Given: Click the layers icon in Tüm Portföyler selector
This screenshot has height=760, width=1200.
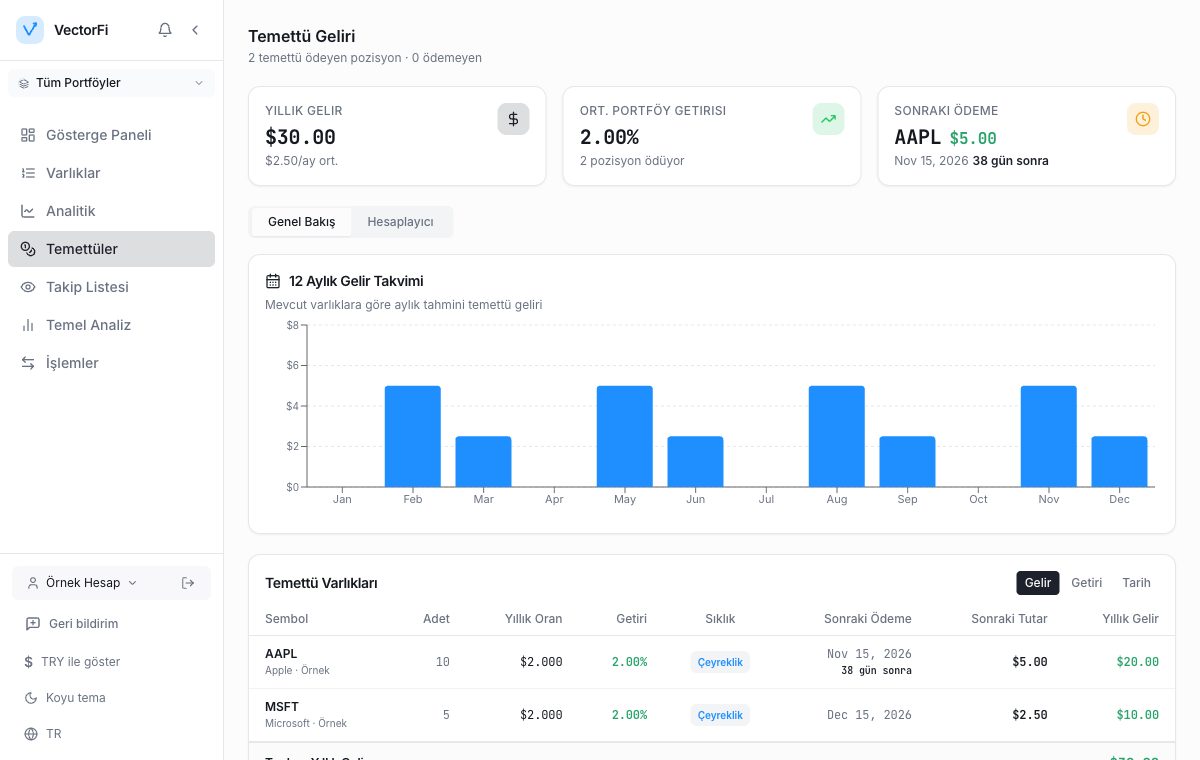Looking at the screenshot, I should [24, 83].
